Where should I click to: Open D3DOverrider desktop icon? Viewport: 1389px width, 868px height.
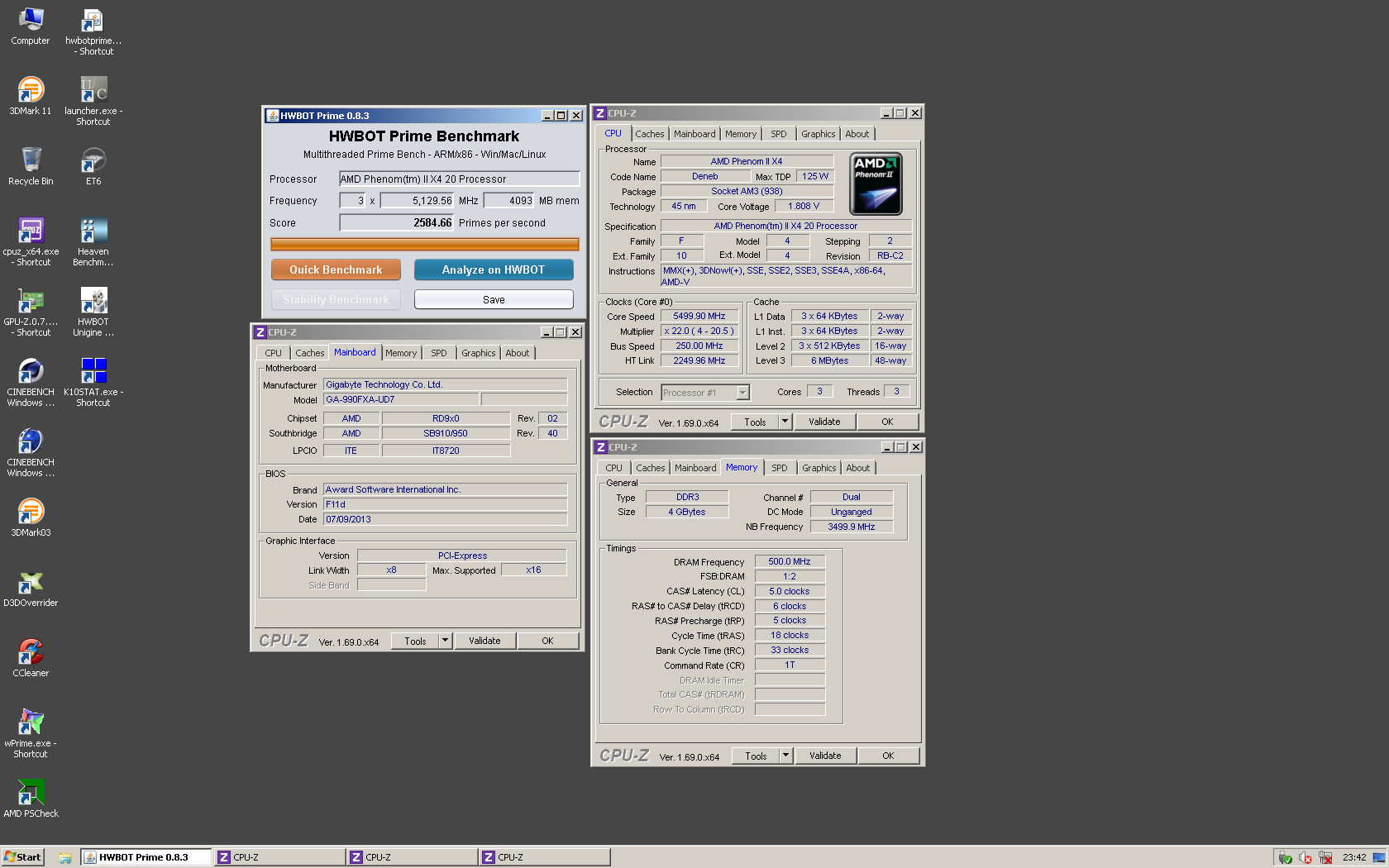coord(31,589)
